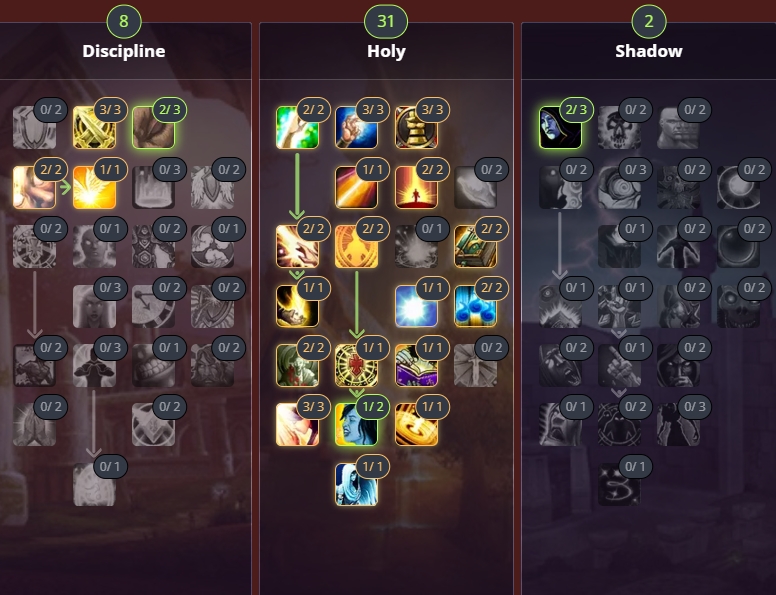The height and width of the screenshot is (595, 776).
Task: Click the Evangelism talent showing 2/2
Action: point(35,187)
